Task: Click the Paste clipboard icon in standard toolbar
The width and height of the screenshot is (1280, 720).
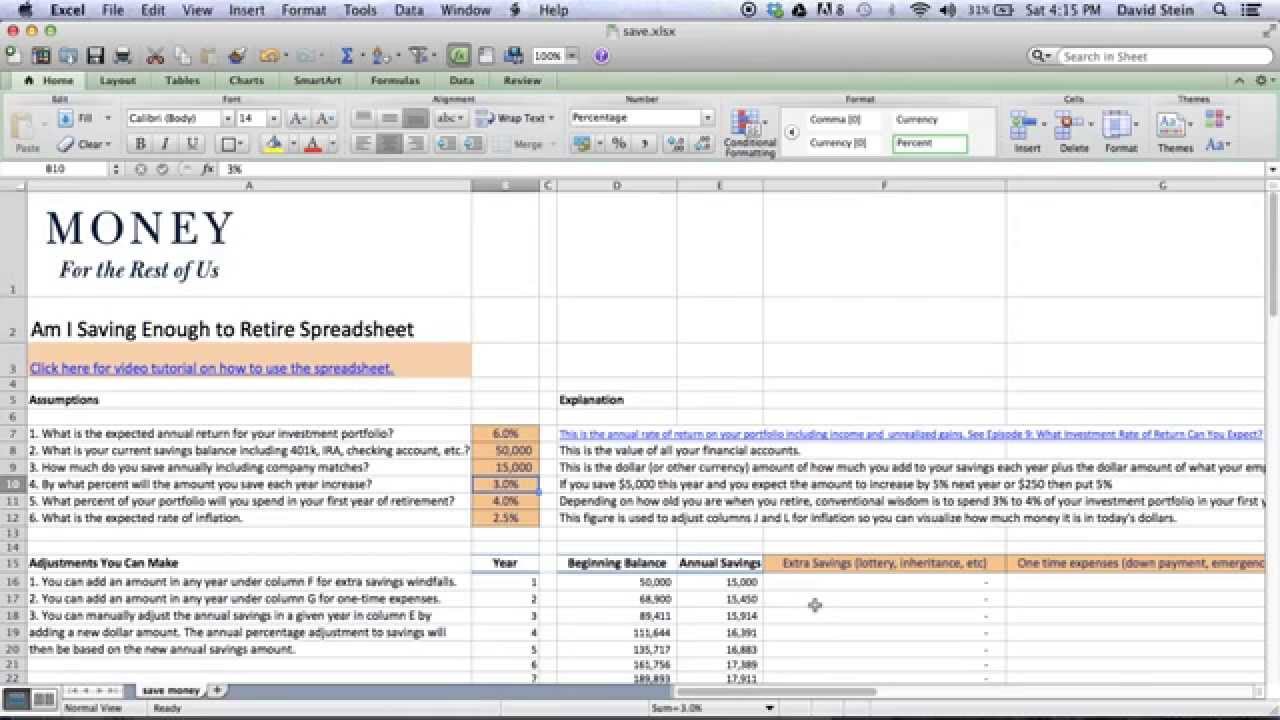Action: 209,56
